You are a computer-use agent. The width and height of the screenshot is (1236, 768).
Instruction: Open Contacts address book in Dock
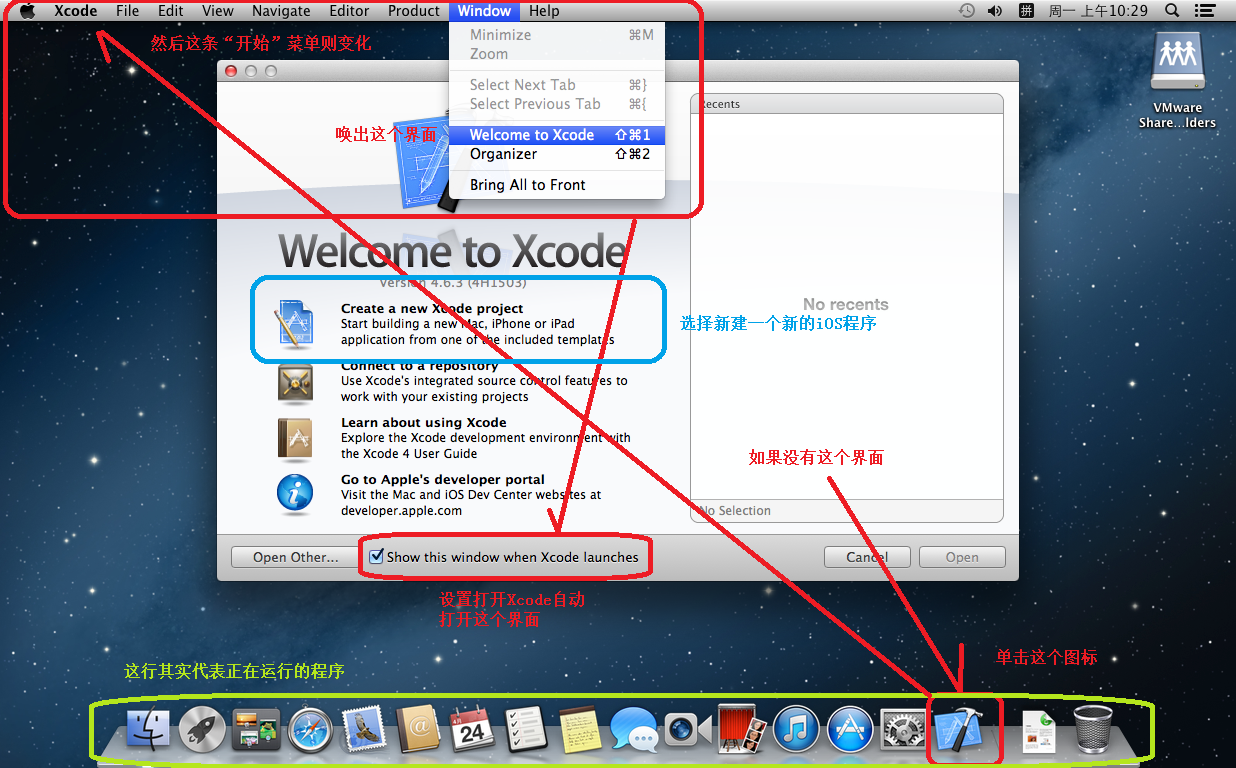pyautogui.click(x=418, y=730)
